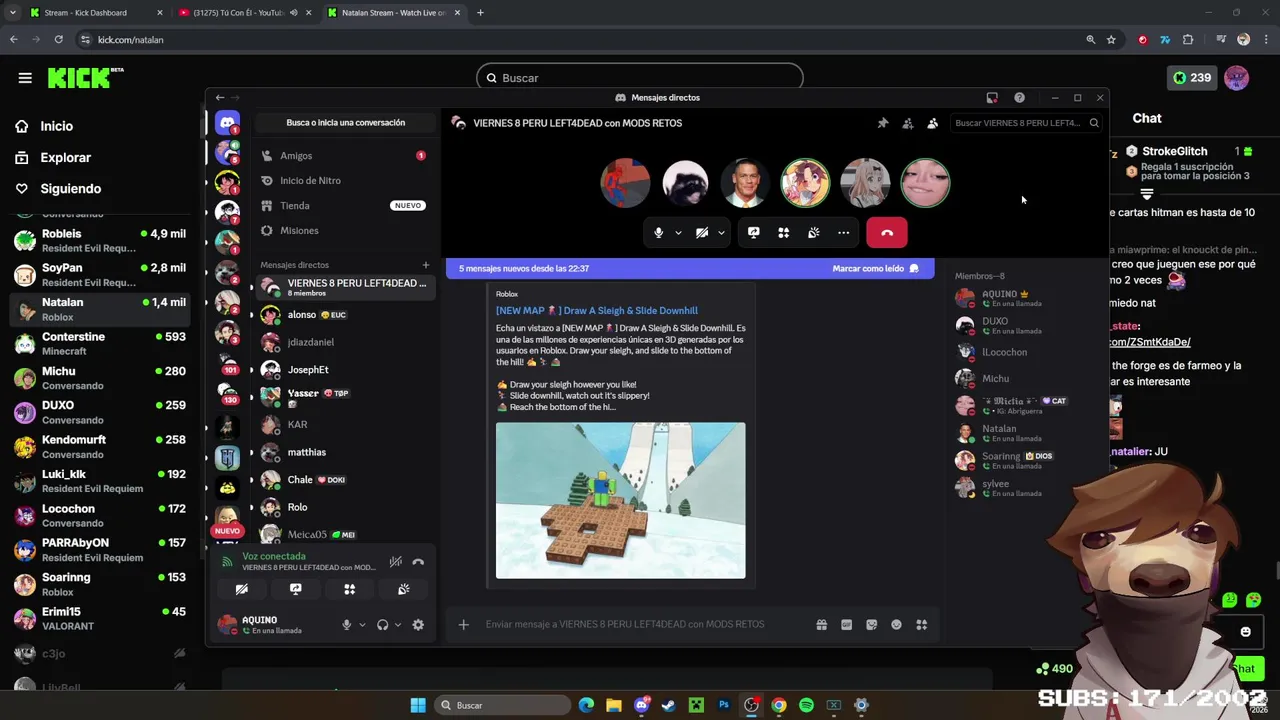Deafen with headphones icon in user panel
The width and height of the screenshot is (1280, 720).
coord(382,625)
